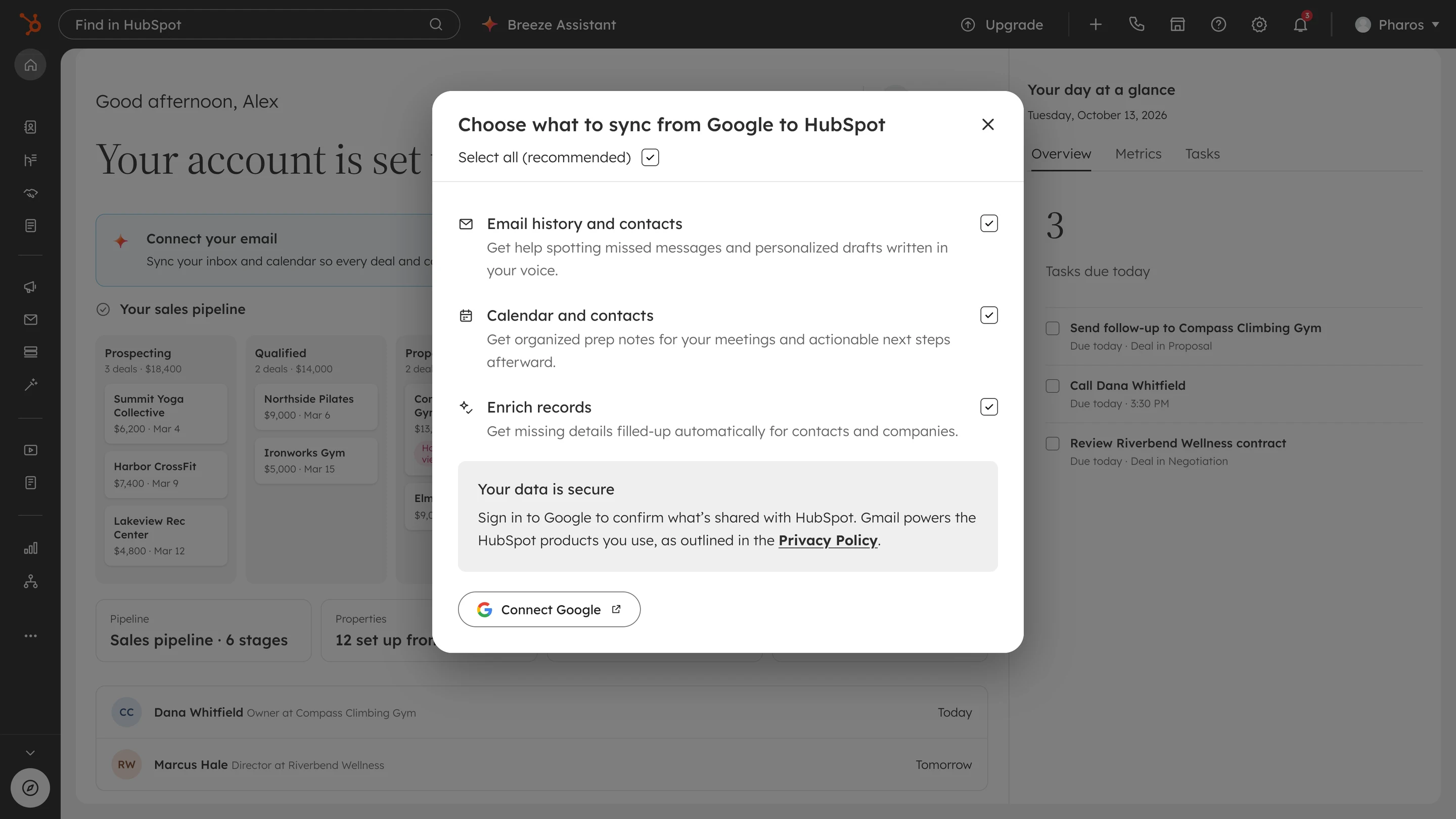Check Review Riverbend Wellness contract task
The image size is (1456, 819).
1053,444
